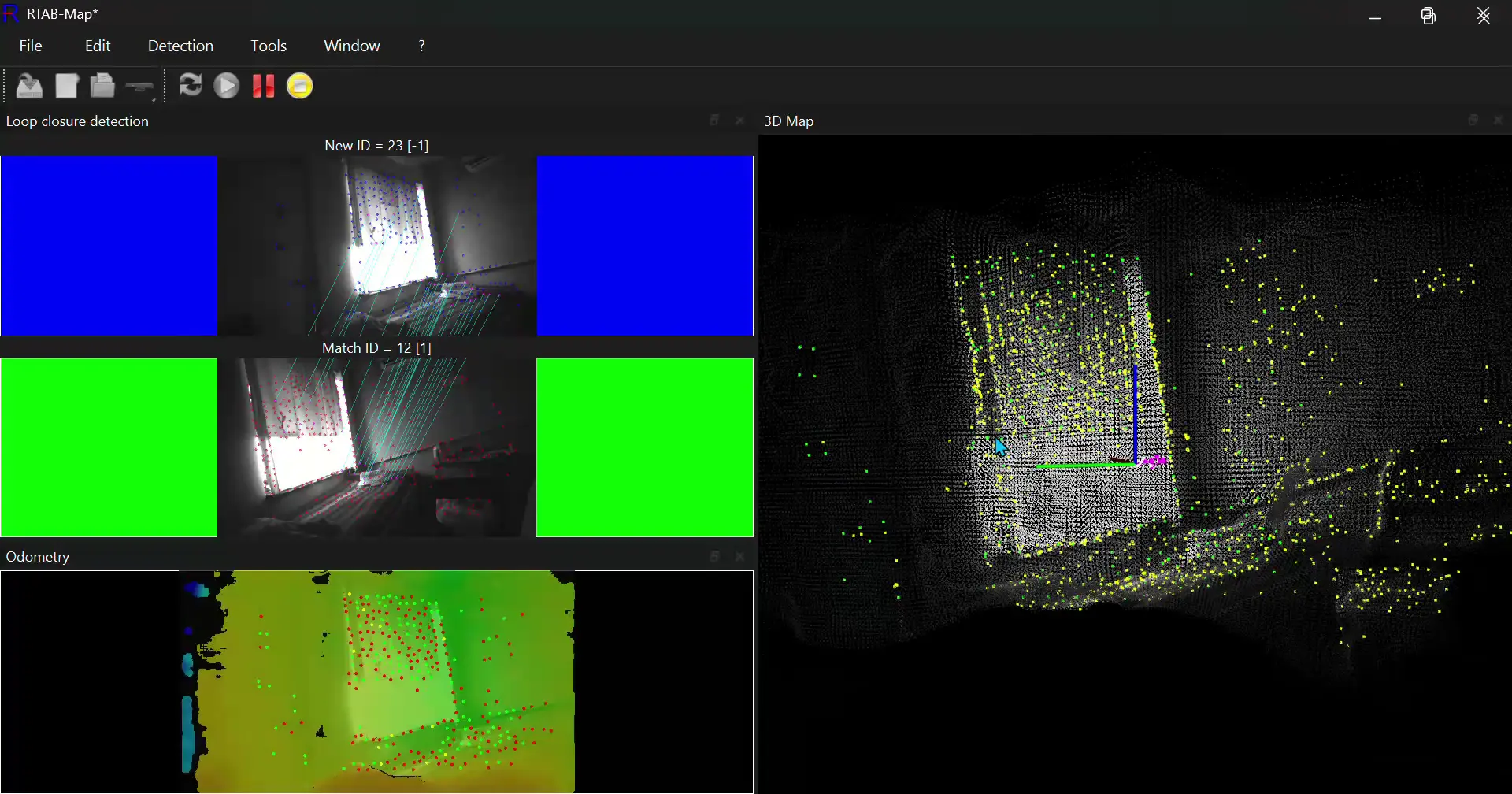Close the Odometry panel
Image resolution: width=1512 pixels, height=794 pixels.
[x=739, y=556]
